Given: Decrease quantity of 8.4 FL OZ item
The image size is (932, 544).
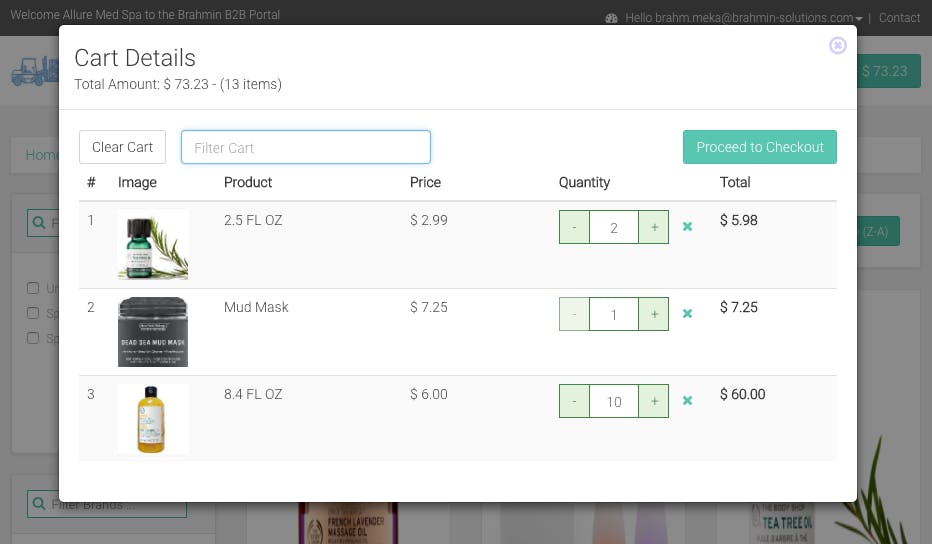Looking at the screenshot, I should [574, 401].
